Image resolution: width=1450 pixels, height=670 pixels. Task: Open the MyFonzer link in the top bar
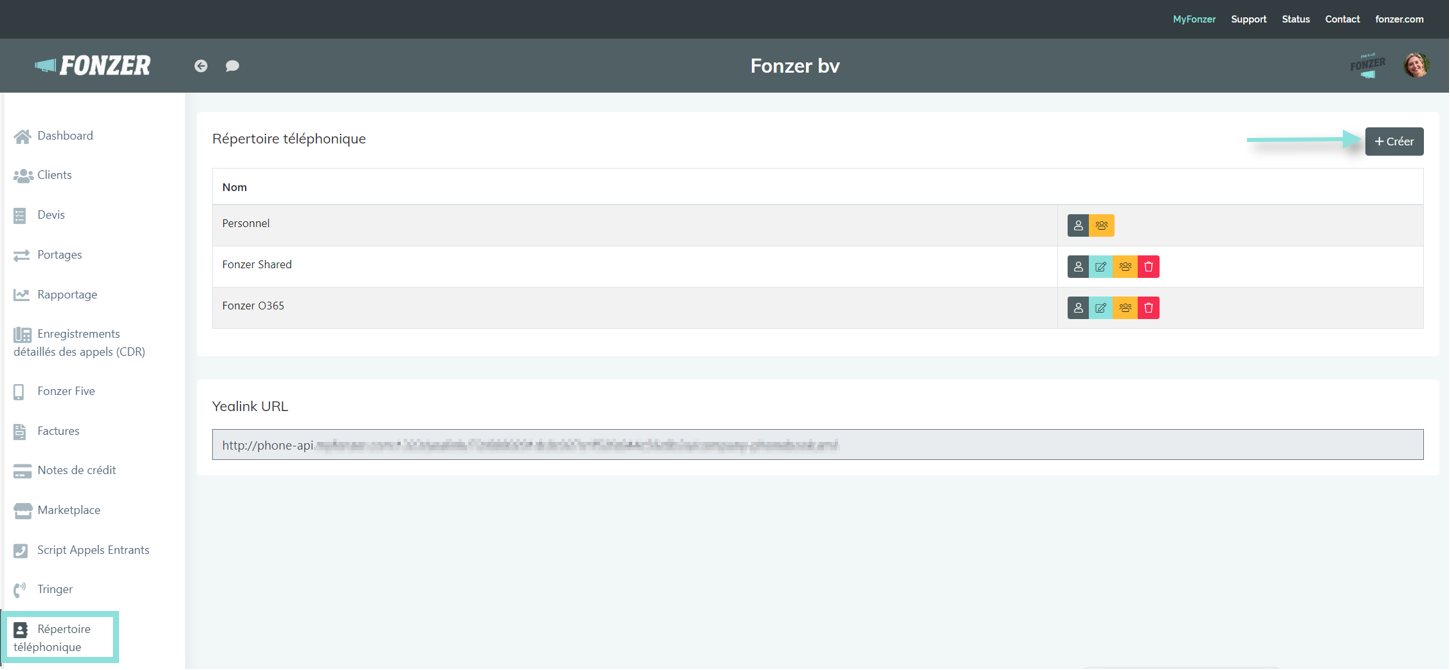[x=1194, y=19]
